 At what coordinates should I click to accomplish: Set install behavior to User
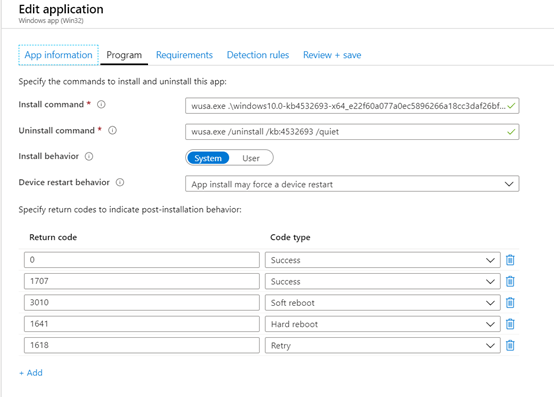(251, 158)
